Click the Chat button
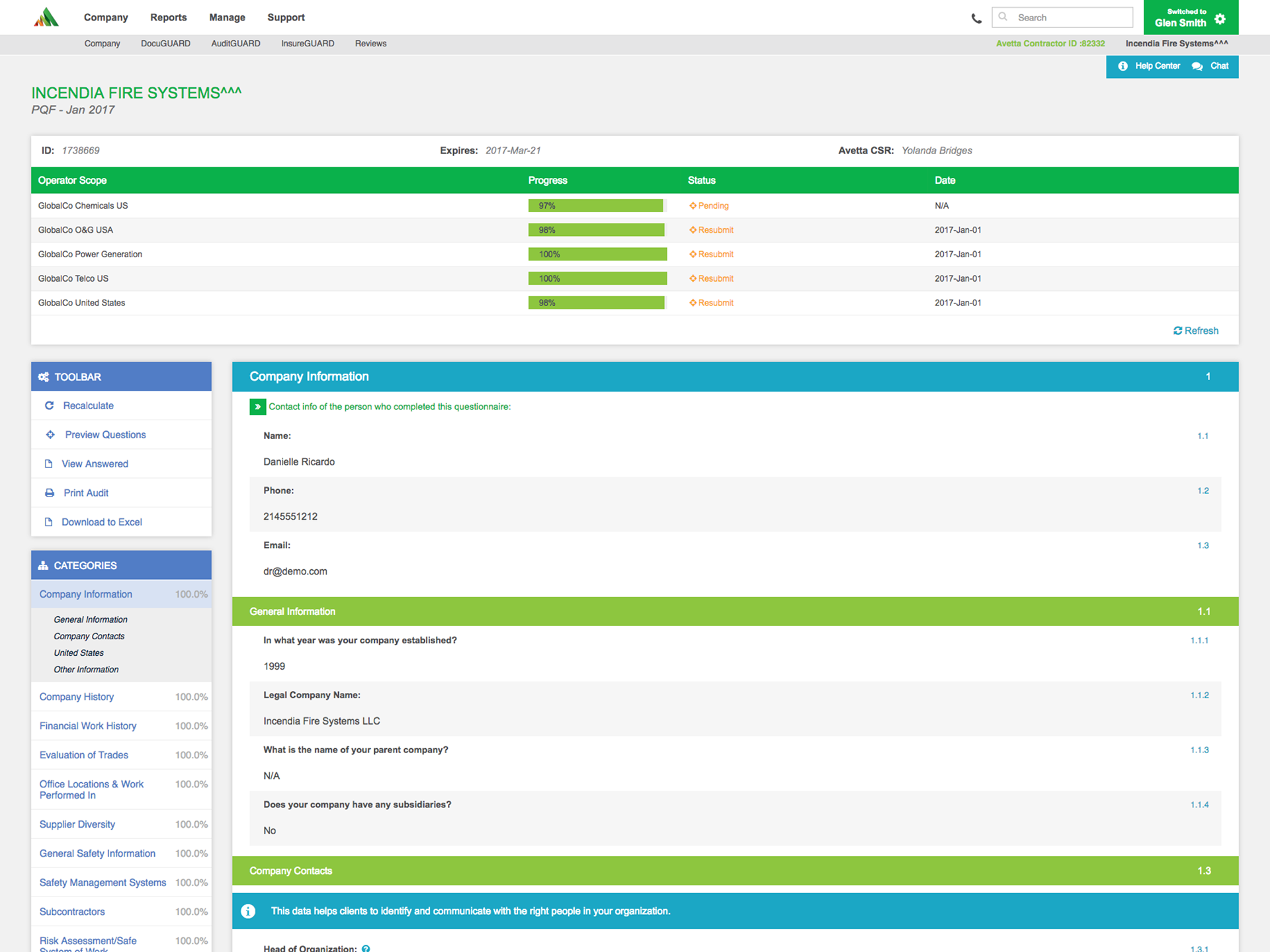Image resolution: width=1270 pixels, height=952 pixels. pos(1210,66)
